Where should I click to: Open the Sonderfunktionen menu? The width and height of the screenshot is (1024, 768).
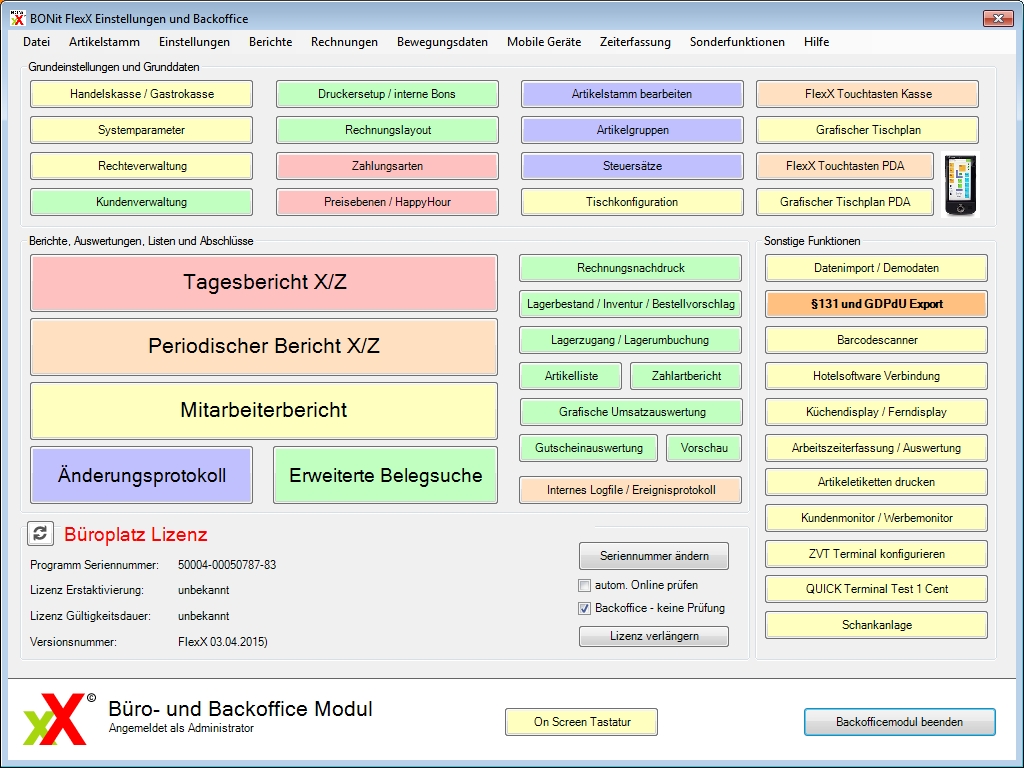pos(737,42)
